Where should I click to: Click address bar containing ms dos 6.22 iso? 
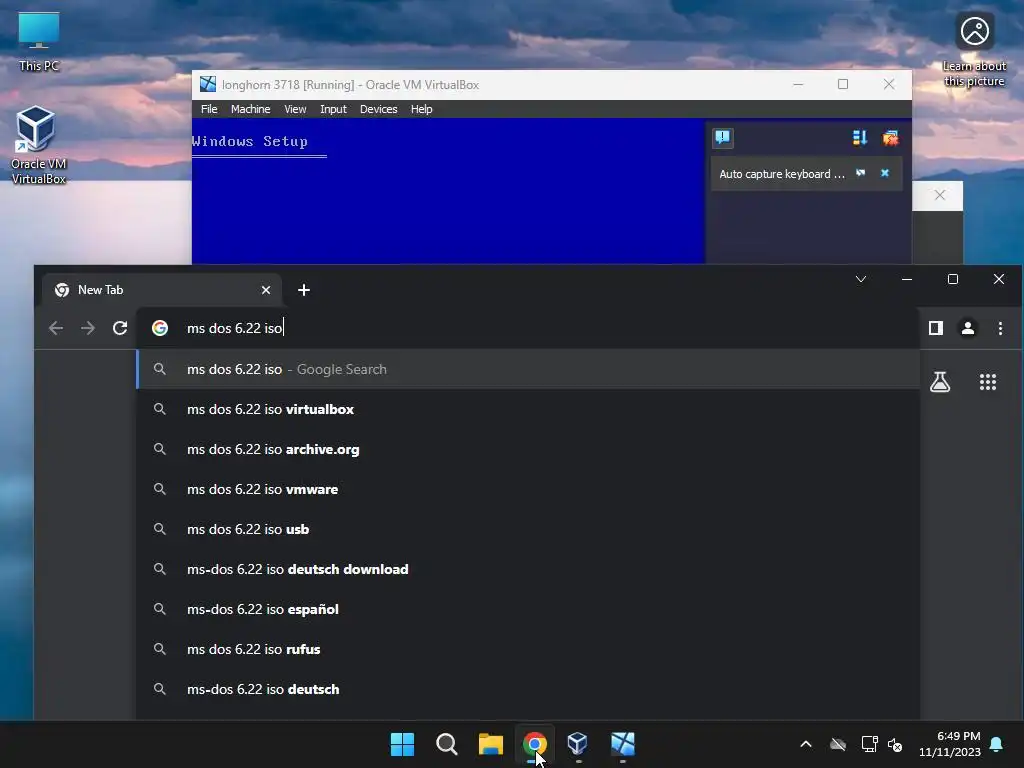tap(528, 328)
